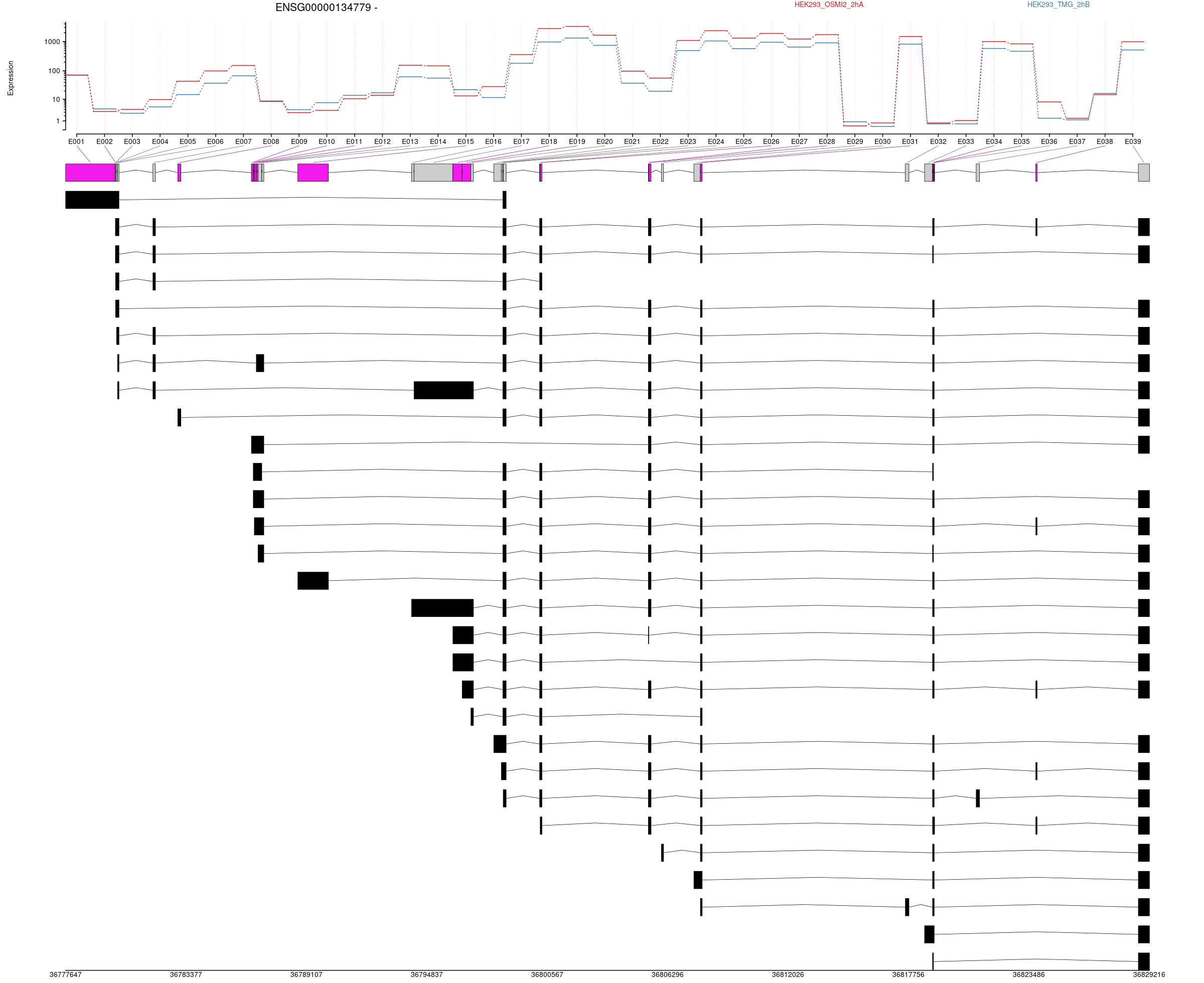Select the HEK293_TMG_2hB legend label
This screenshot has height=983, width=1204.
1058,5
